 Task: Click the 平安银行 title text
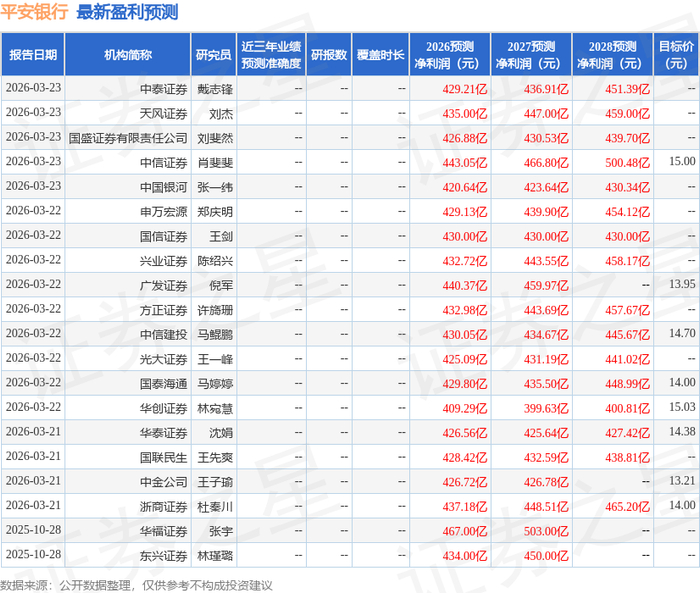coord(34,12)
